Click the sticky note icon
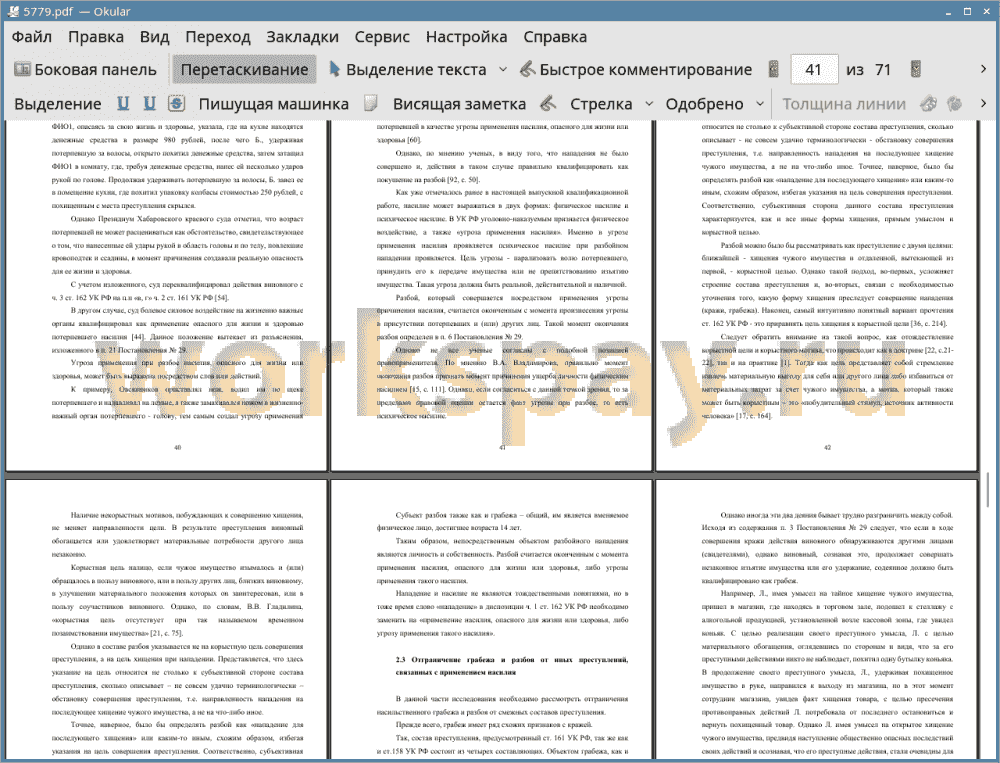This screenshot has width=1000, height=763. click(371, 103)
